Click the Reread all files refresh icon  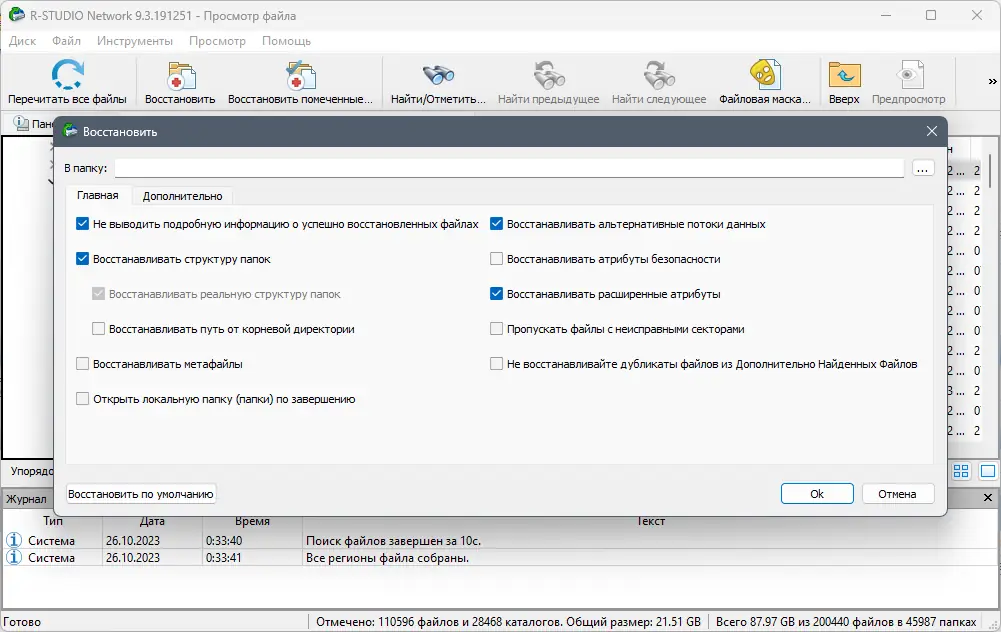(x=67, y=75)
